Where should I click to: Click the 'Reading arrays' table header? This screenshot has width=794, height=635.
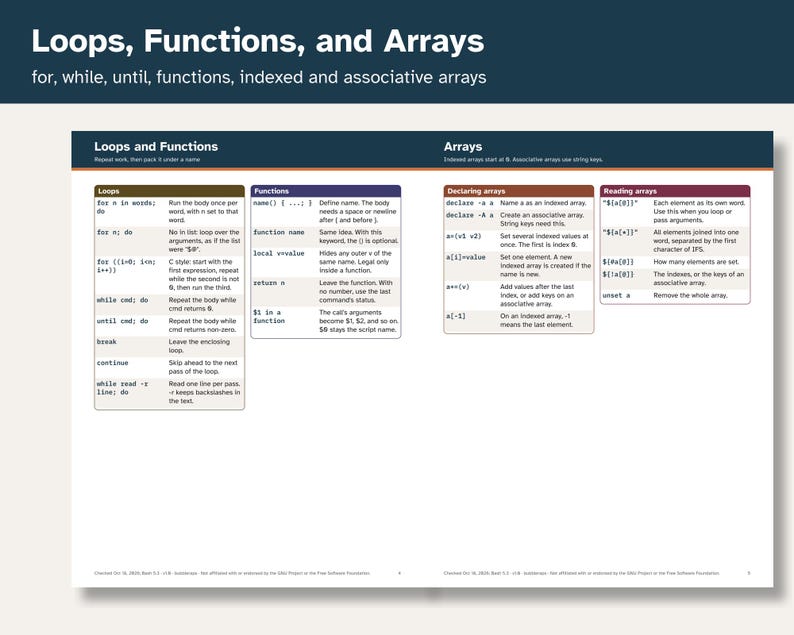tap(675, 191)
